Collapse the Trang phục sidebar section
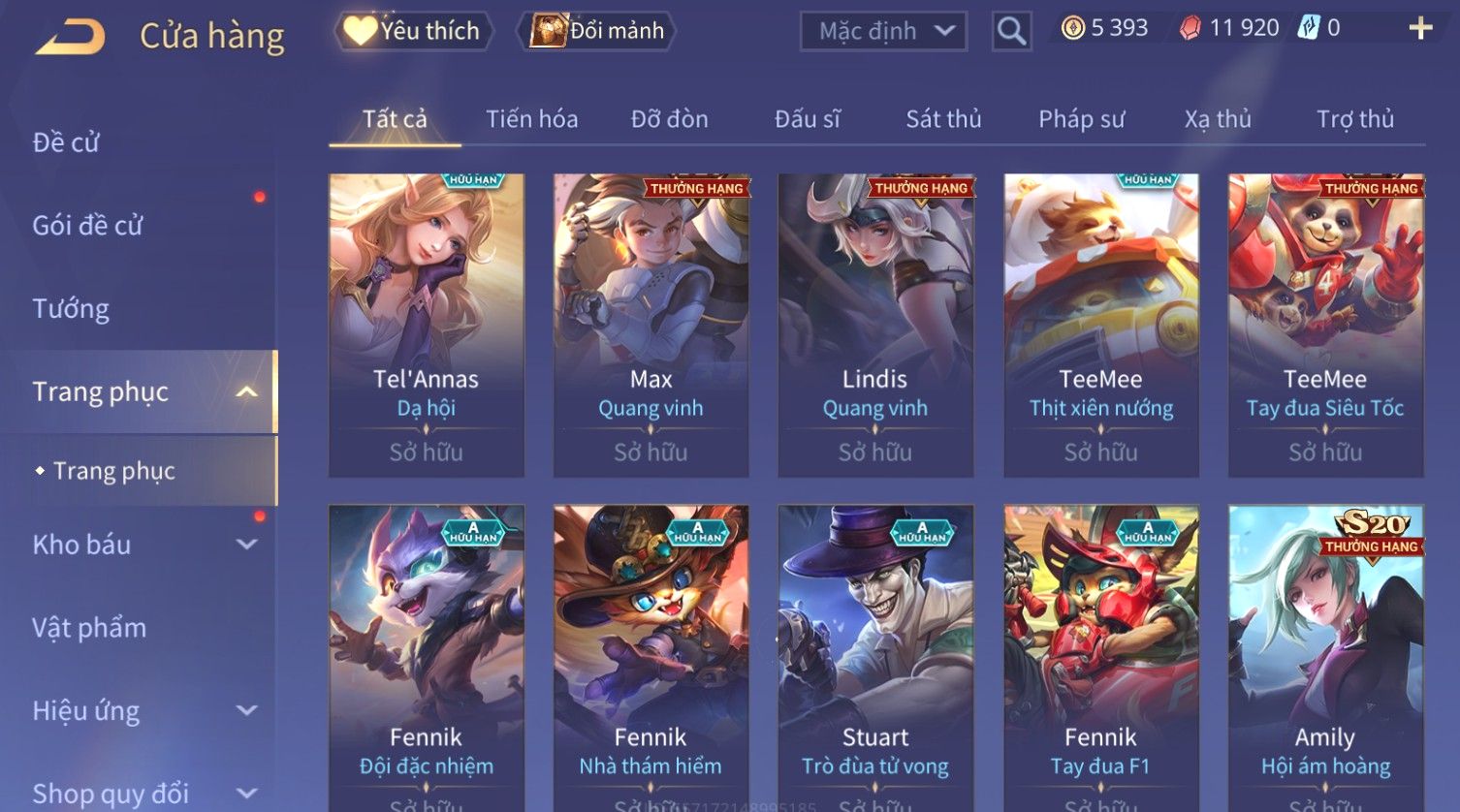Screen dimensions: 1460x812 [x=247, y=391]
